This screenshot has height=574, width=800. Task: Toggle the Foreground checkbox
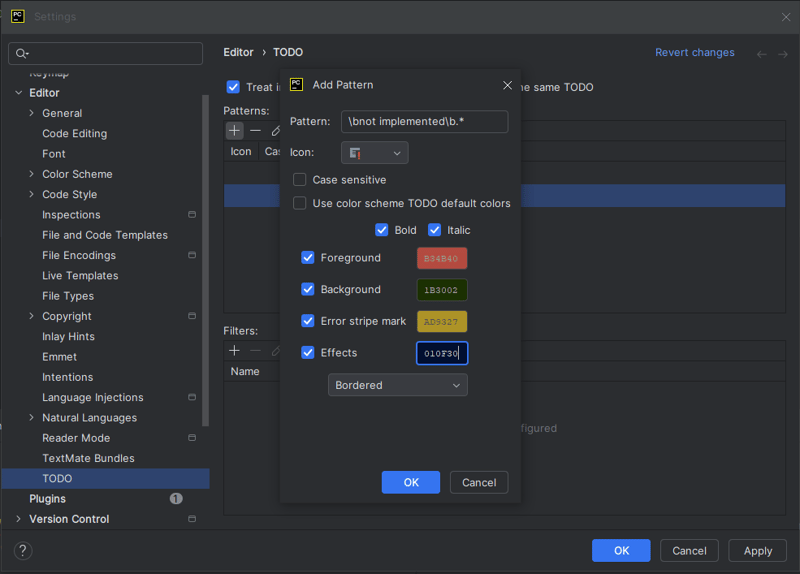coord(308,258)
